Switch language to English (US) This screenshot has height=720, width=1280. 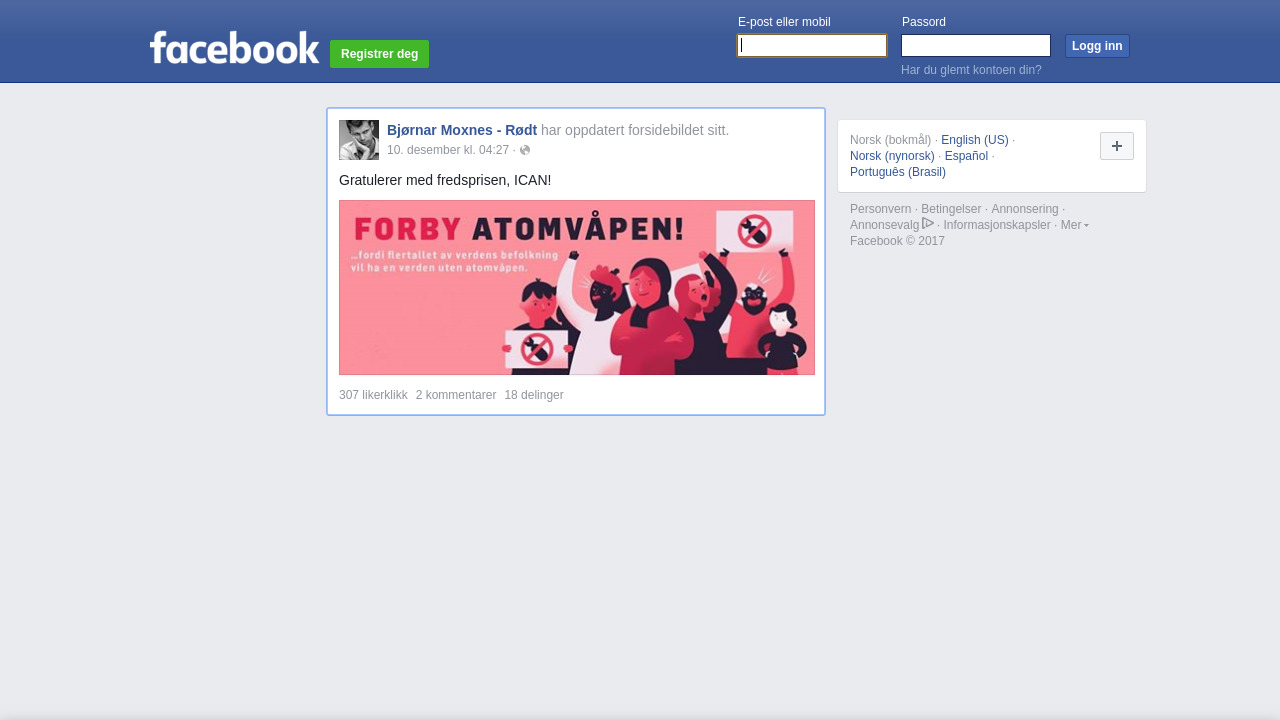[975, 140]
